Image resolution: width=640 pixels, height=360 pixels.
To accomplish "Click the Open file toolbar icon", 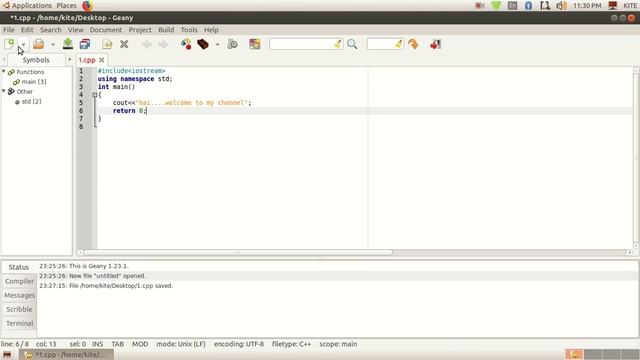I will coord(39,44).
